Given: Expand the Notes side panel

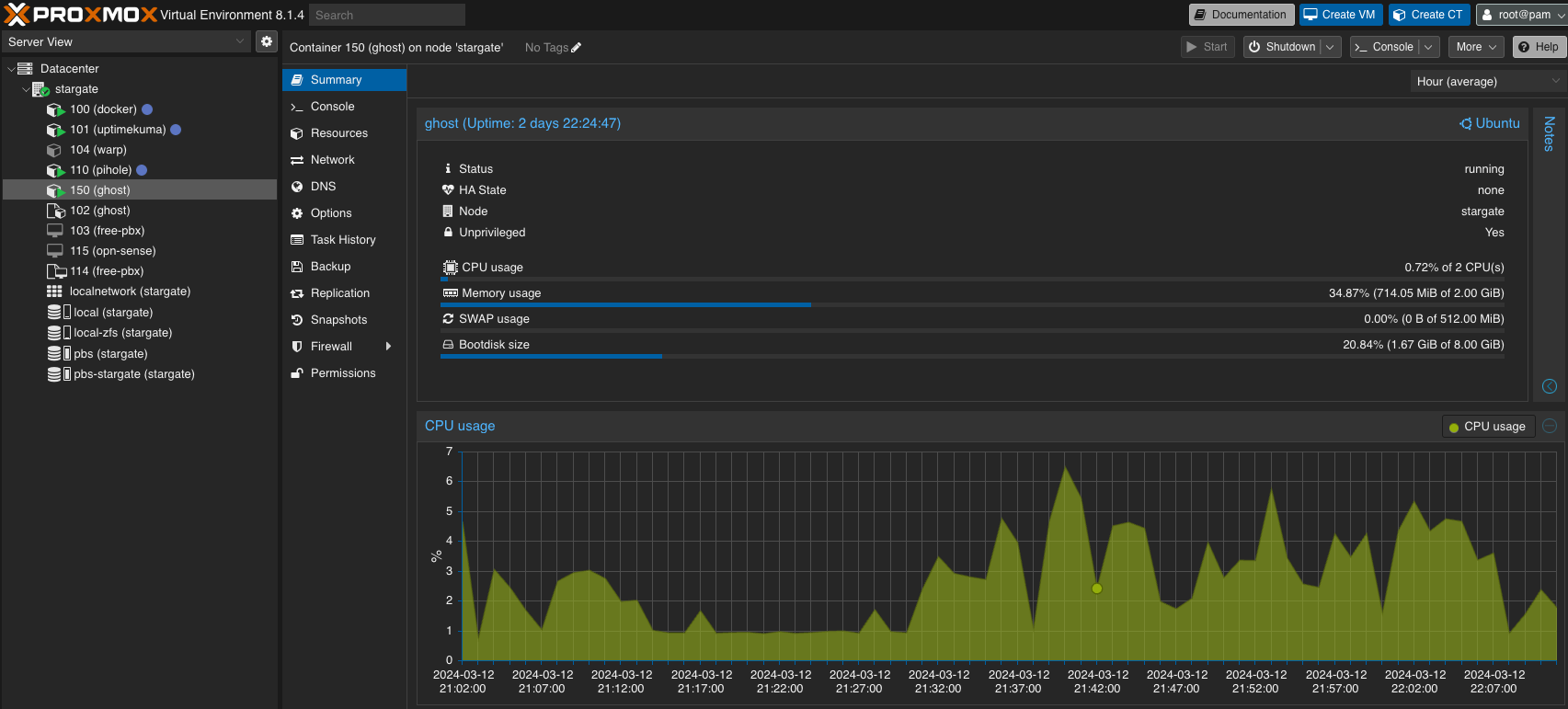Looking at the screenshot, I should (x=1550, y=134).
